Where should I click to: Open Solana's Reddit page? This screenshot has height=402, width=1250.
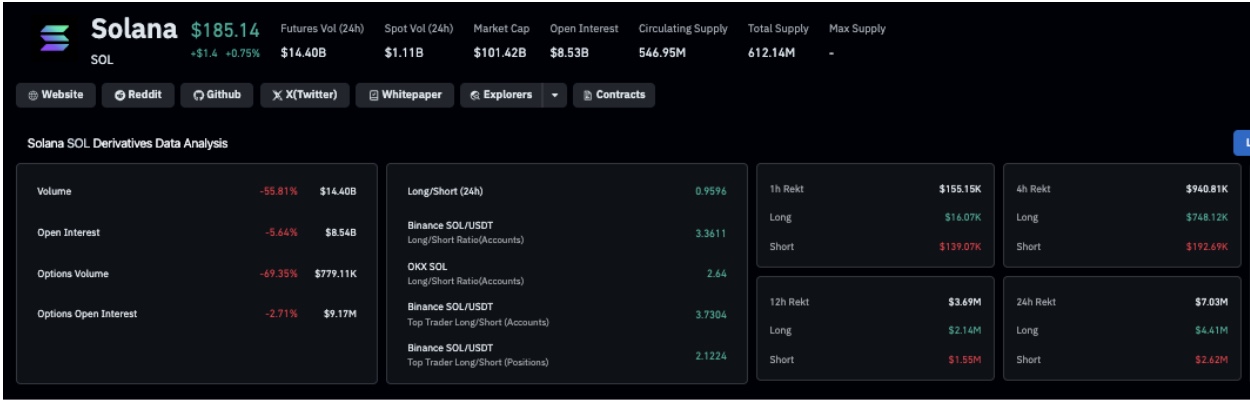[139, 95]
